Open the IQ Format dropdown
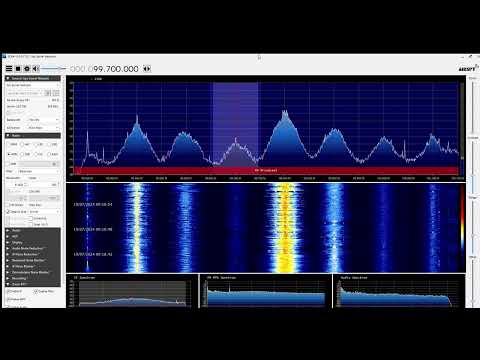 [44, 128]
